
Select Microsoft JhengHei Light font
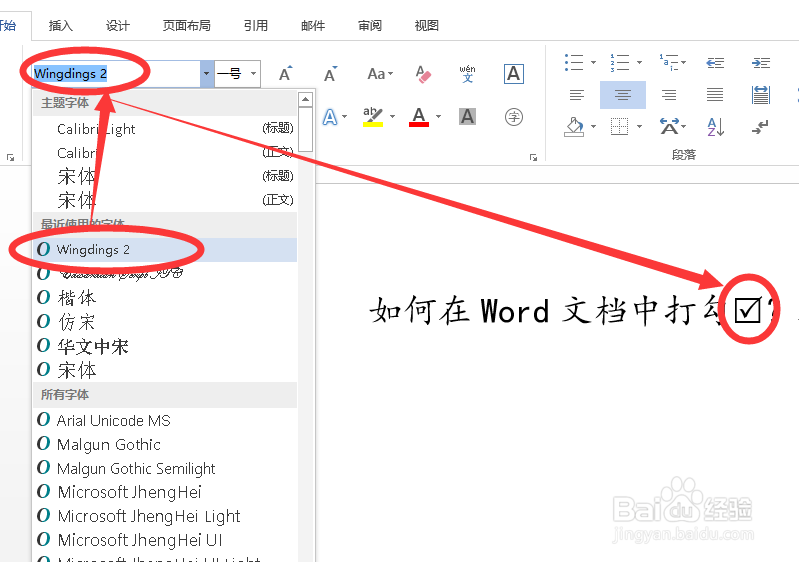coord(165,516)
